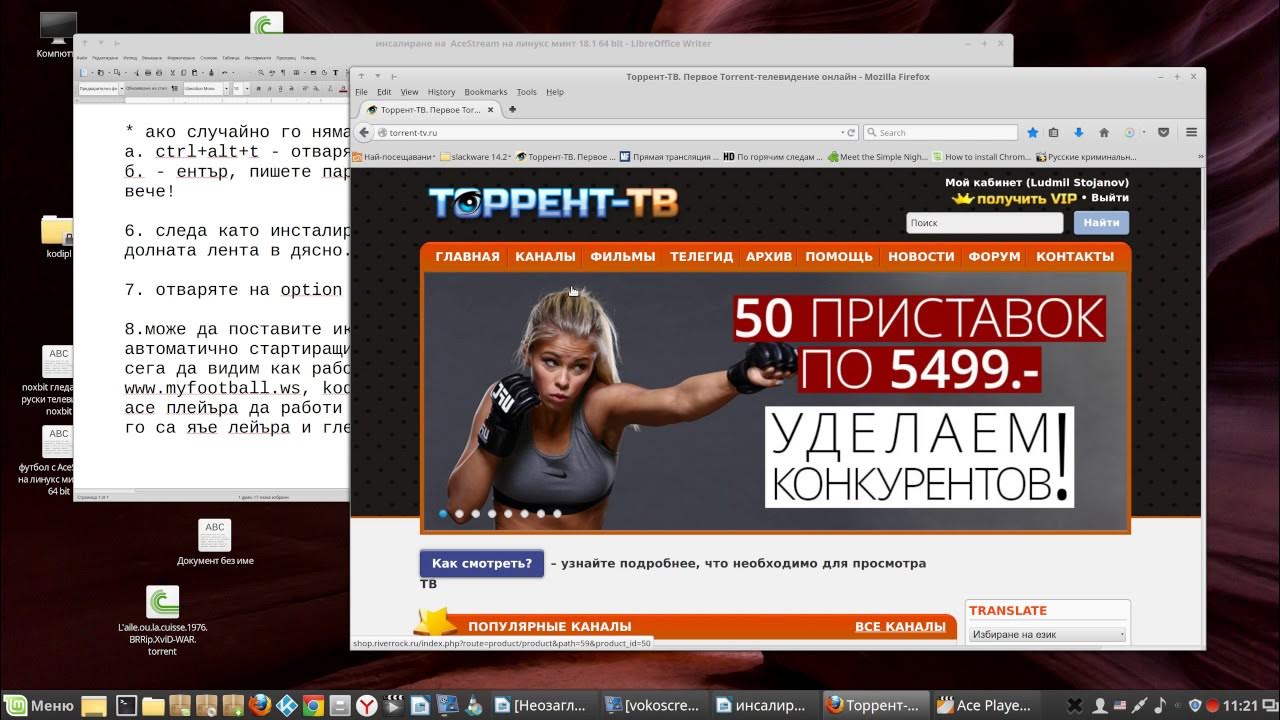Open the L'aile.ou.la.cuisse torrent desktop file

162,621
